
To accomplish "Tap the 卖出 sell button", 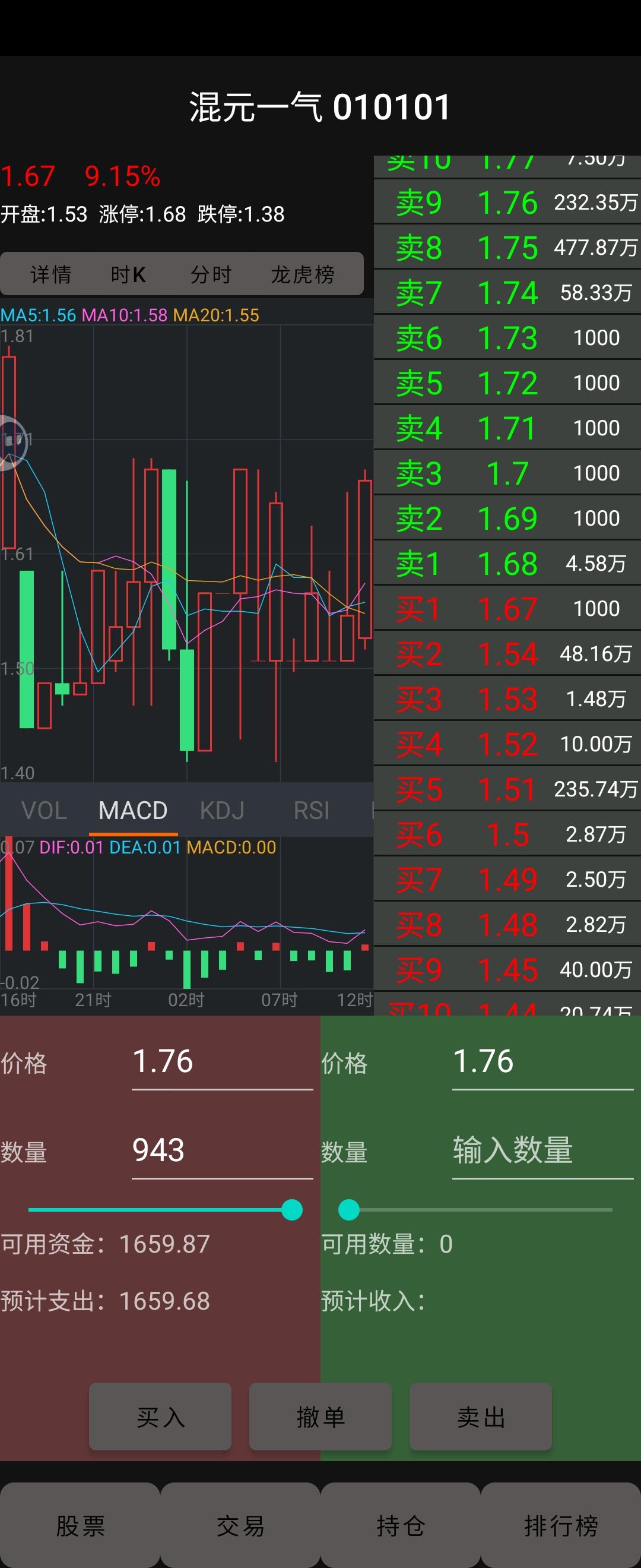I will pos(480,1417).
